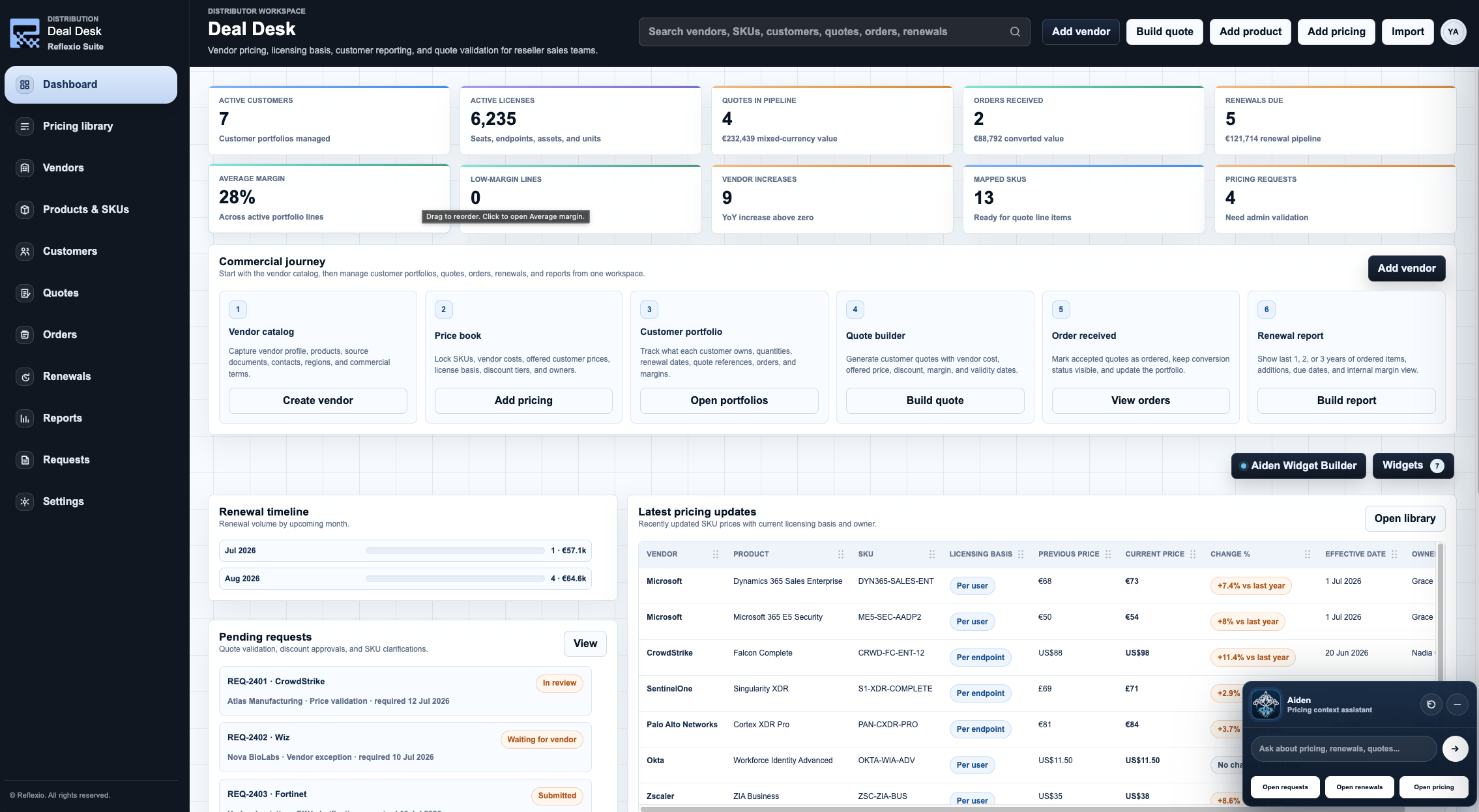Click the Falcon Complete product cell
Image resolution: width=1479 pixels, height=812 pixels.
763,653
